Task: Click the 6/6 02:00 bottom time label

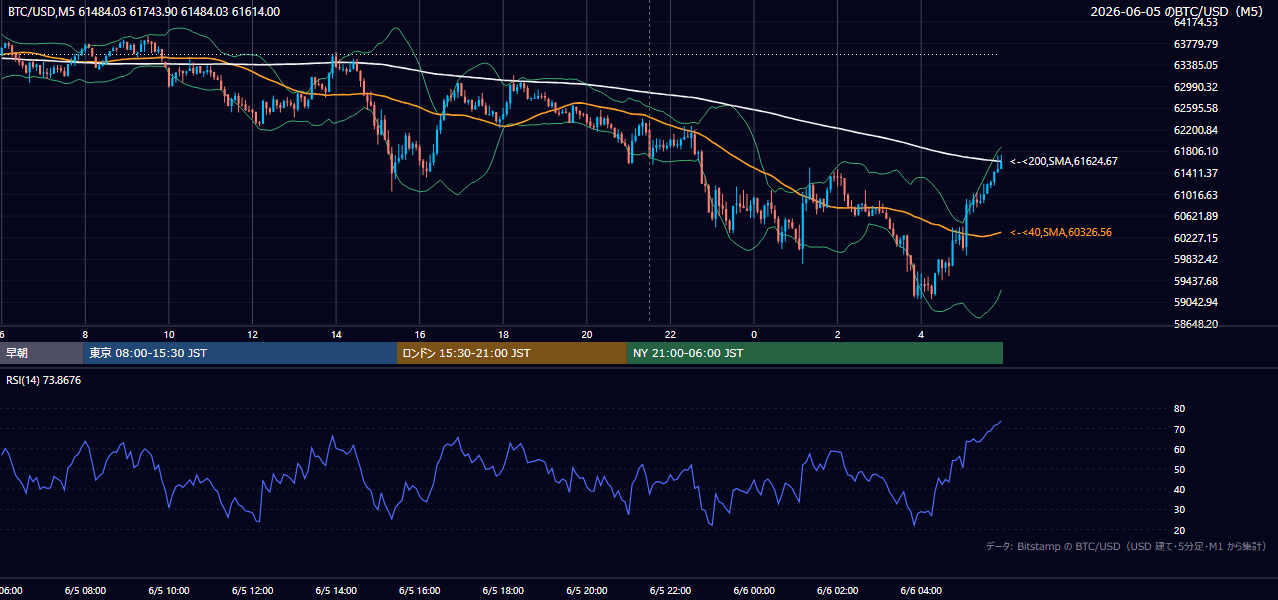Action: coord(838,590)
